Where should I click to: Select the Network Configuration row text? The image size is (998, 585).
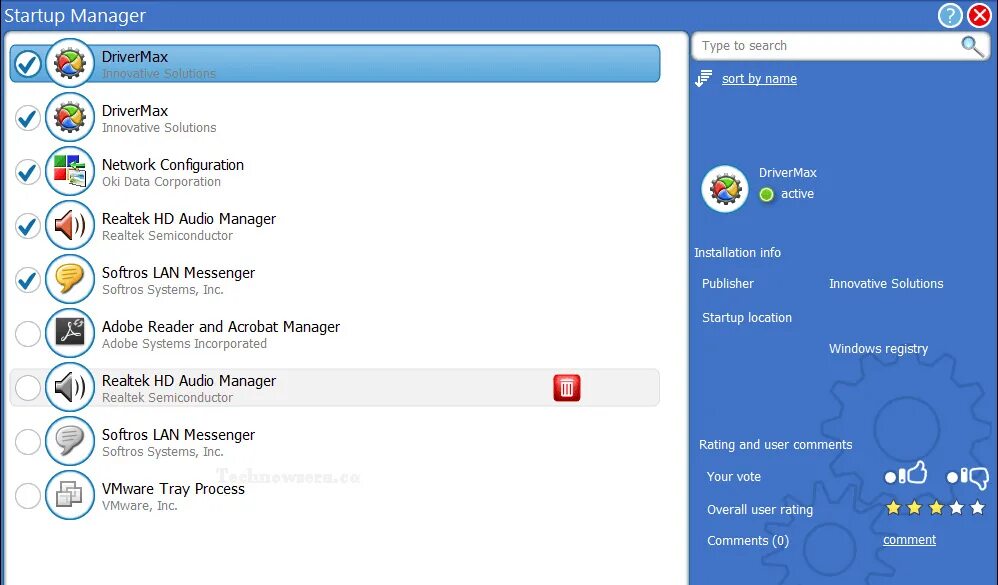[172, 165]
